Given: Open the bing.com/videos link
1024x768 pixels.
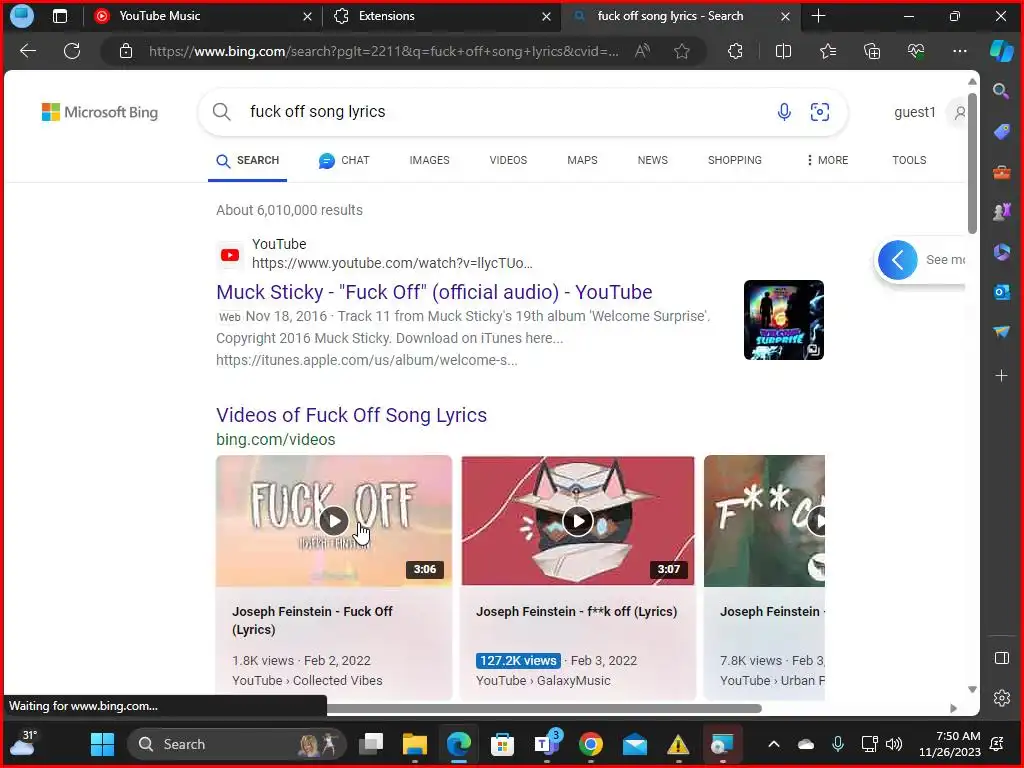Looking at the screenshot, I should pos(276,440).
